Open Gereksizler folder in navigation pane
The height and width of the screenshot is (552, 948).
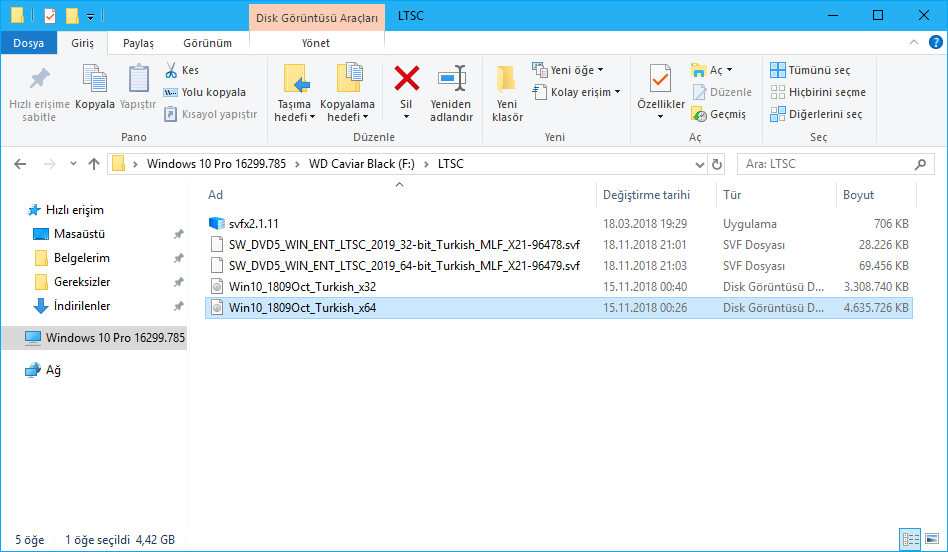pos(71,282)
